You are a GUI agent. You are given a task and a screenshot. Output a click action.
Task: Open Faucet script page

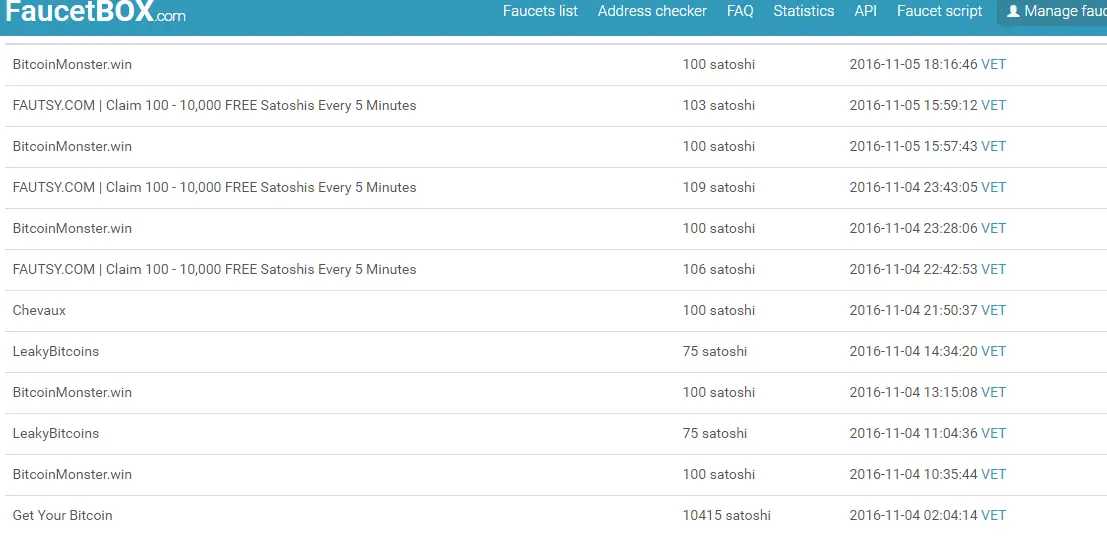pos(939,11)
